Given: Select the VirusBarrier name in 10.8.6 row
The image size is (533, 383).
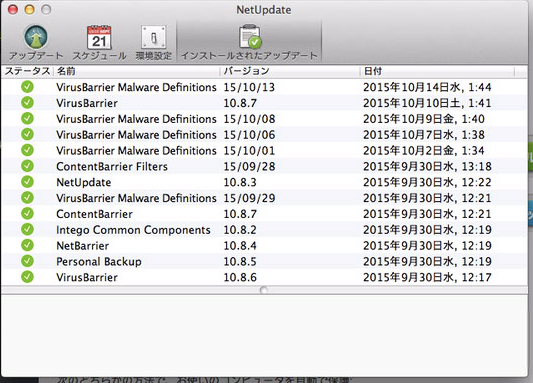Looking at the screenshot, I should (x=87, y=277).
